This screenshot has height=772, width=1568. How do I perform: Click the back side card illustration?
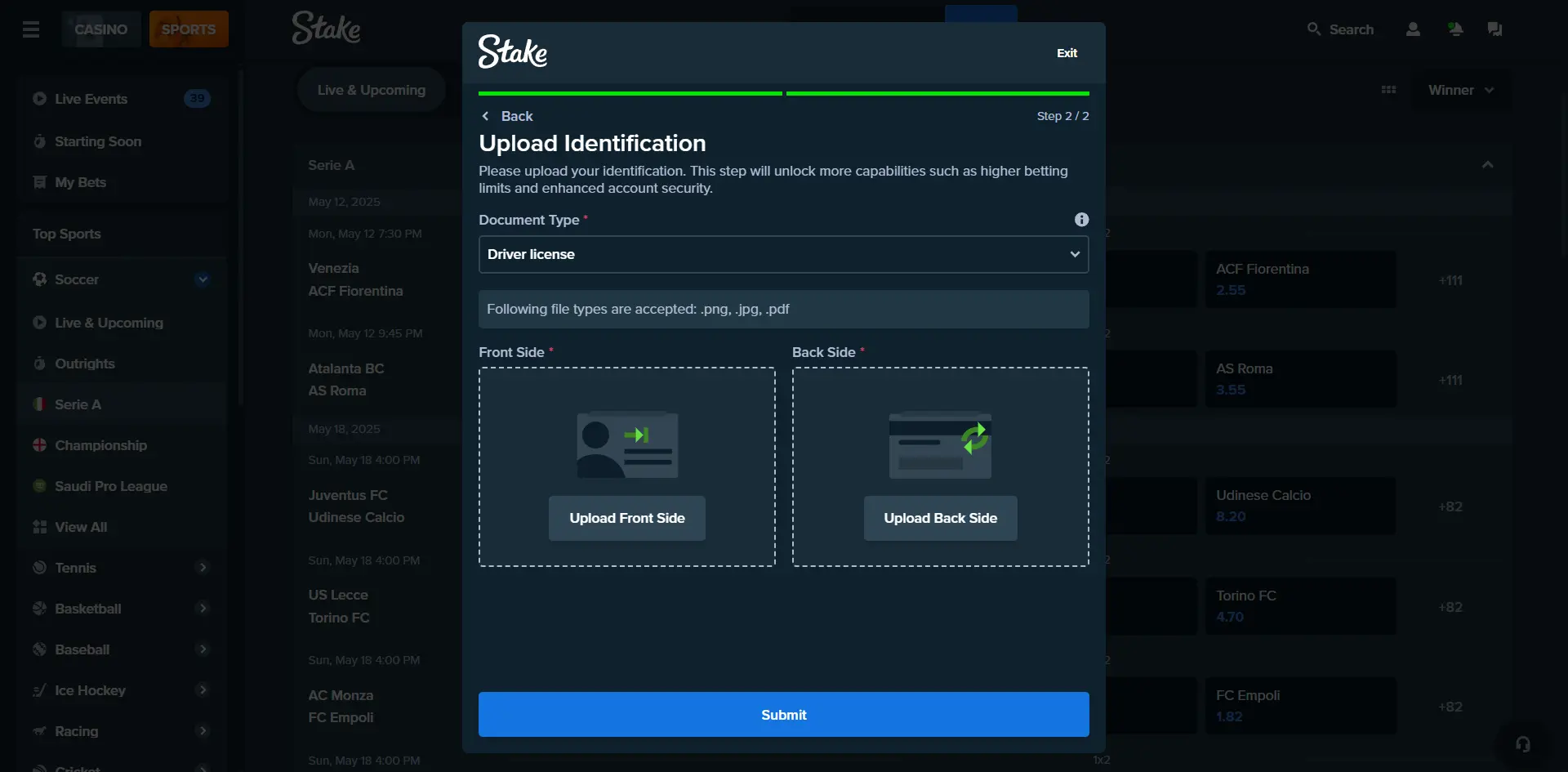click(x=941, y=445)
